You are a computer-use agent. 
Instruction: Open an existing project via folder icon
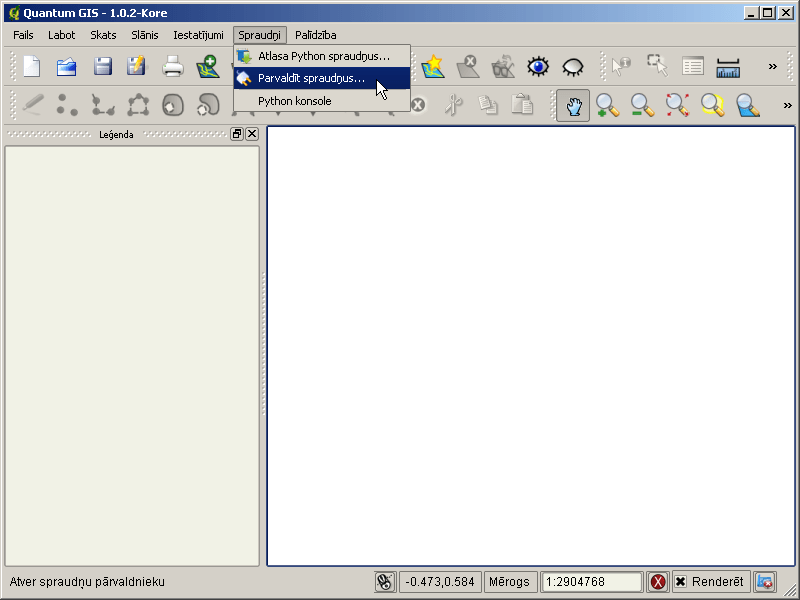click(67, 66)
